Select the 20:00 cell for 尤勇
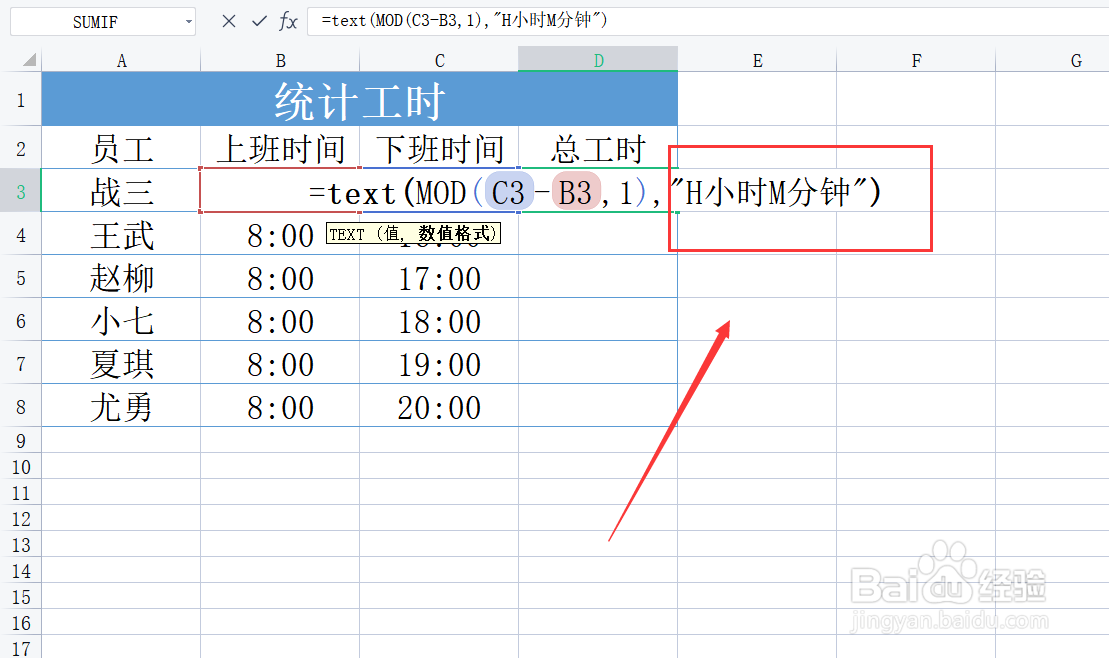 pyautogui.click(x=439, y=407)
